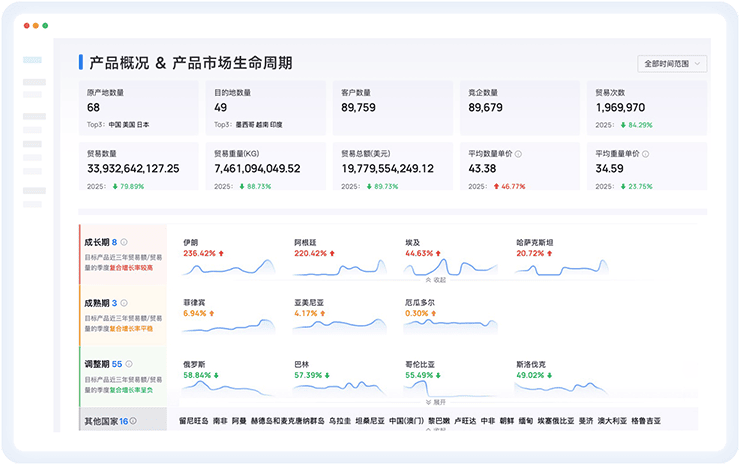Click the 贸易次数 1,969,970 stat card

[646, 106]
